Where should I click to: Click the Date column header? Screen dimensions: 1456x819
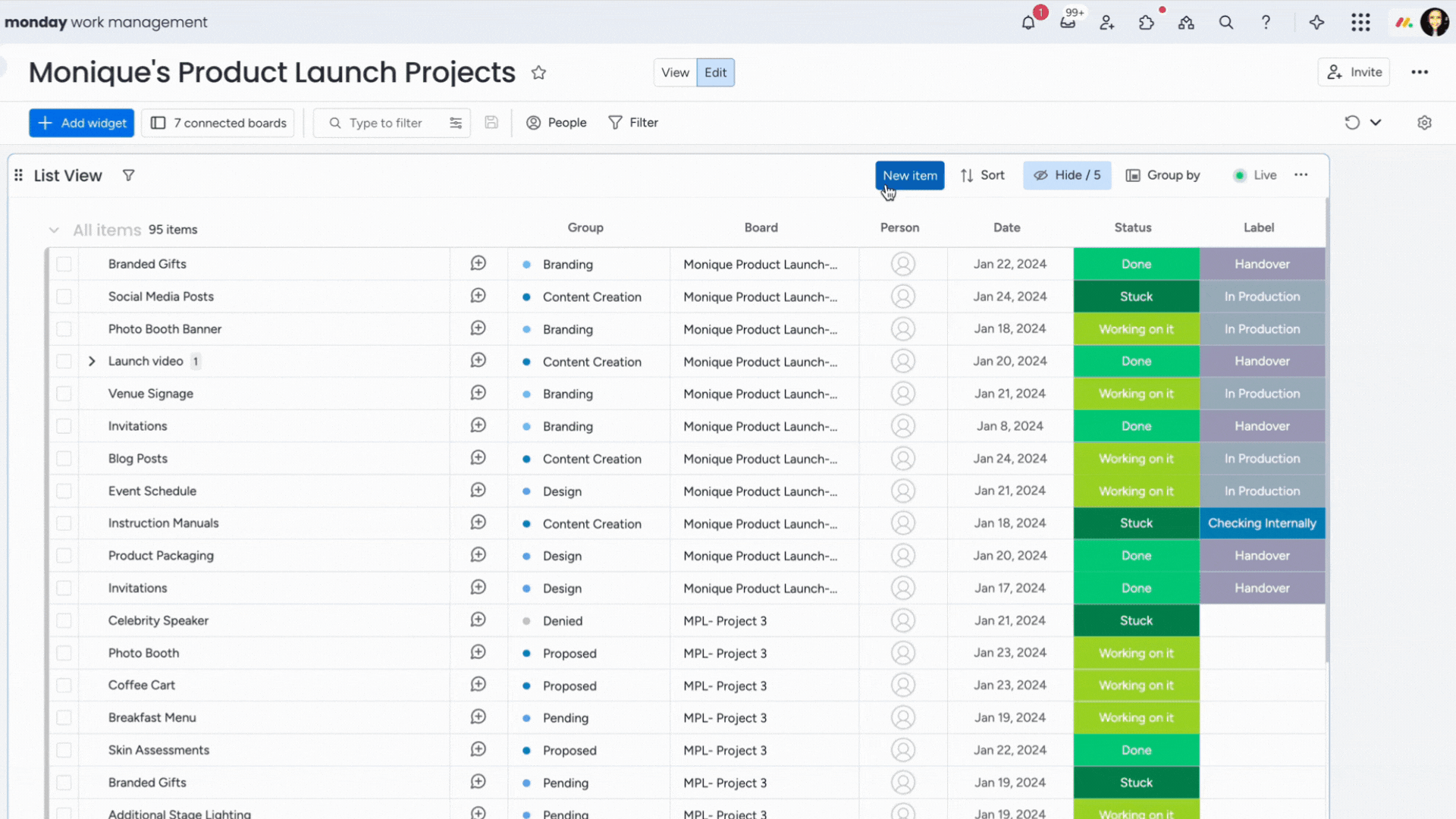pyautogui.click(x=1007, y=227)
